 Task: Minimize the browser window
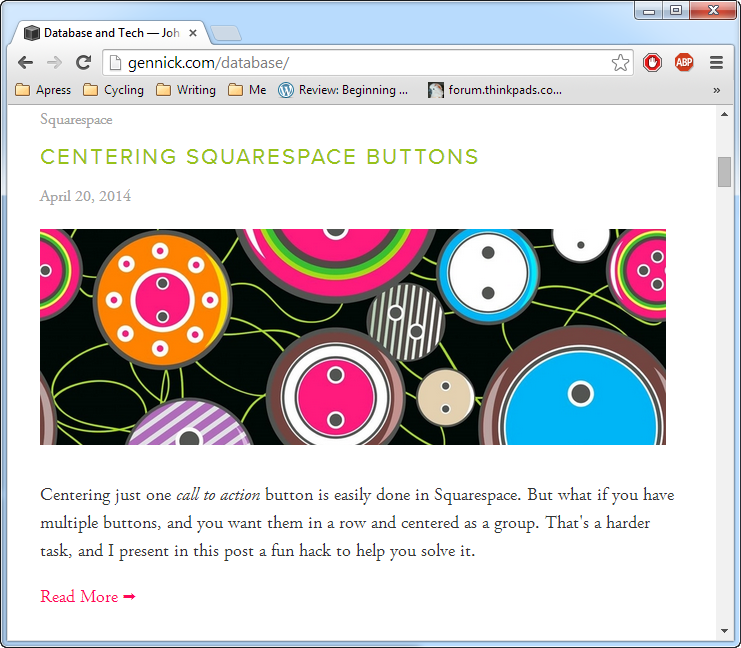click(649, 10)
